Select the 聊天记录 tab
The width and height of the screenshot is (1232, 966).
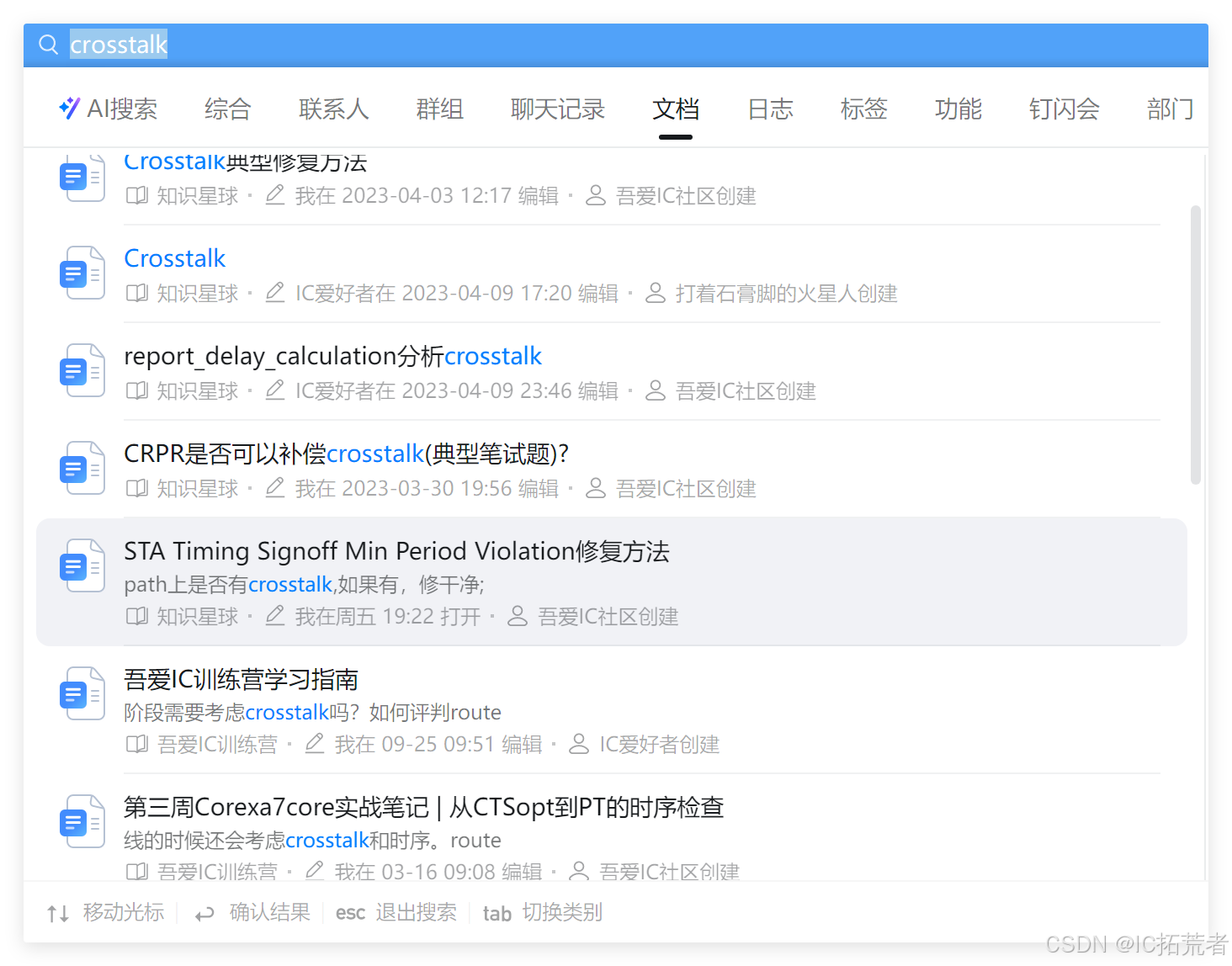pyautogui.click(x=558, y=109)
